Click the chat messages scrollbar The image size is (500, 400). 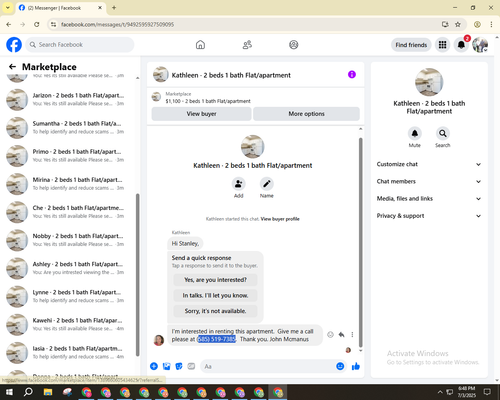pos(360,242)
